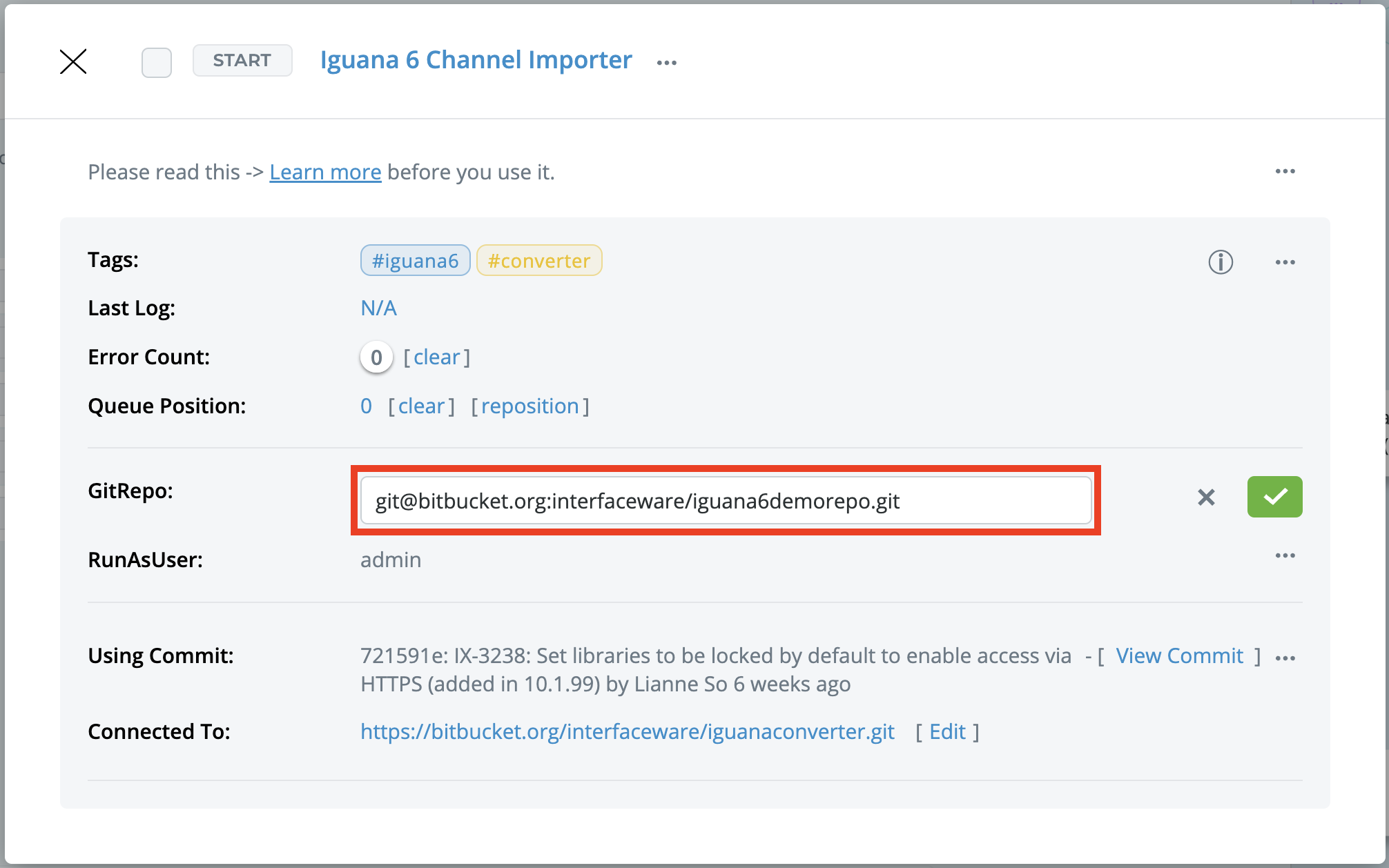The width and height of the screenshot is (1389, 868).
Task: Confirm the GitRepo value with the green checkmark
Action: point(1274,497)
